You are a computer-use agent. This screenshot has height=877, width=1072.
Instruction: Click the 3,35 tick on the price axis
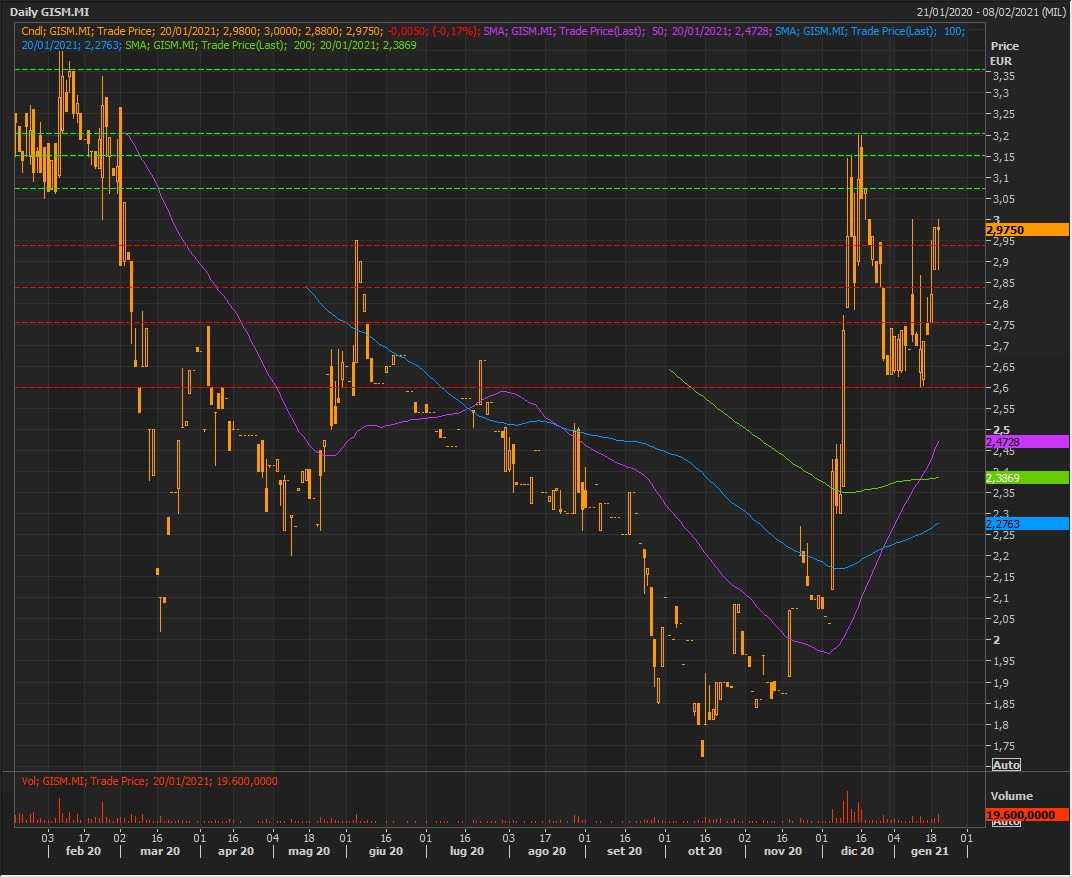[x=1000, y=77]
